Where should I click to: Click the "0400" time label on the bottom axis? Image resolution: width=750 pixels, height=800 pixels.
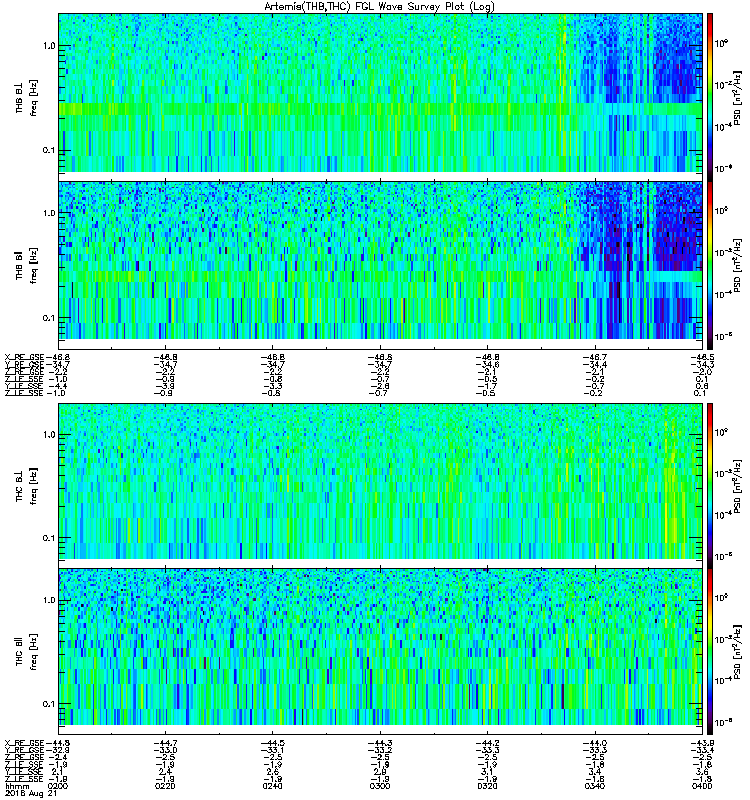702,786
